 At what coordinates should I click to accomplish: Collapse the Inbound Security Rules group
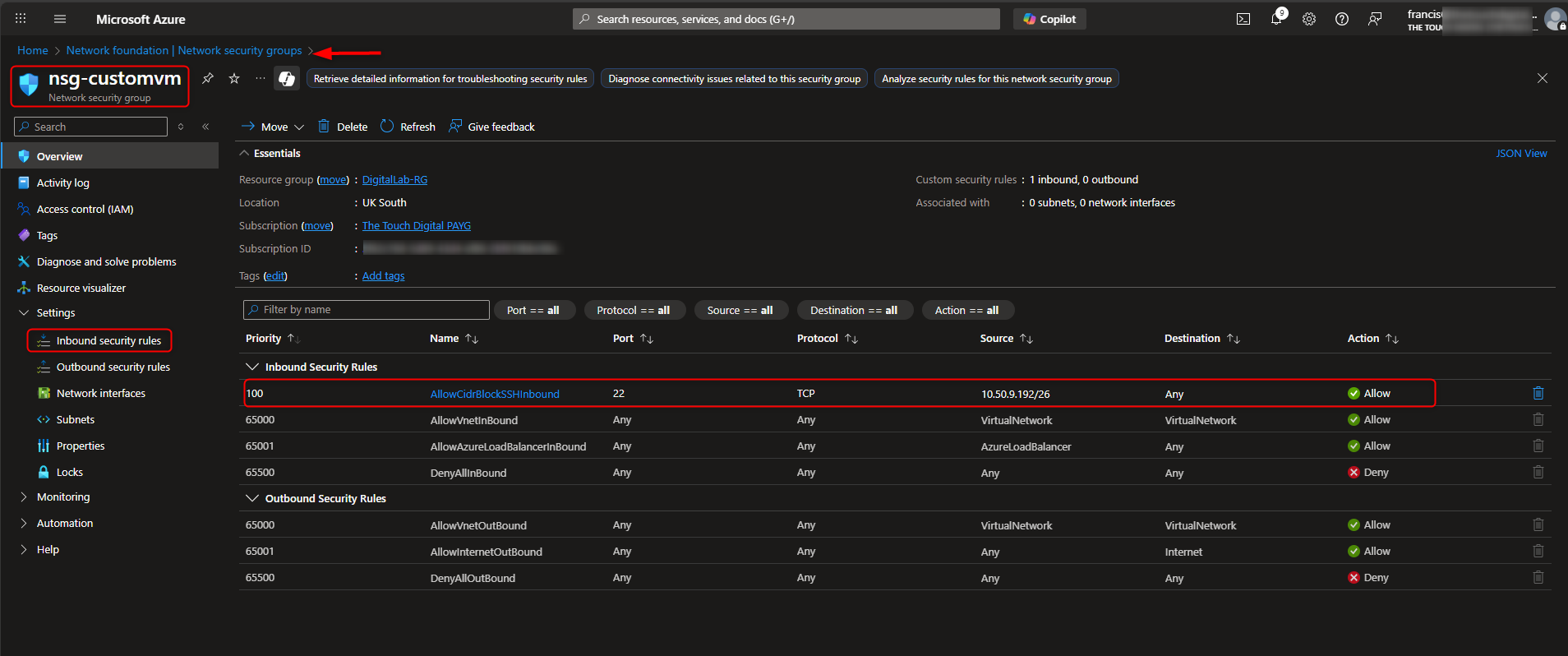(x=252, y=367)
